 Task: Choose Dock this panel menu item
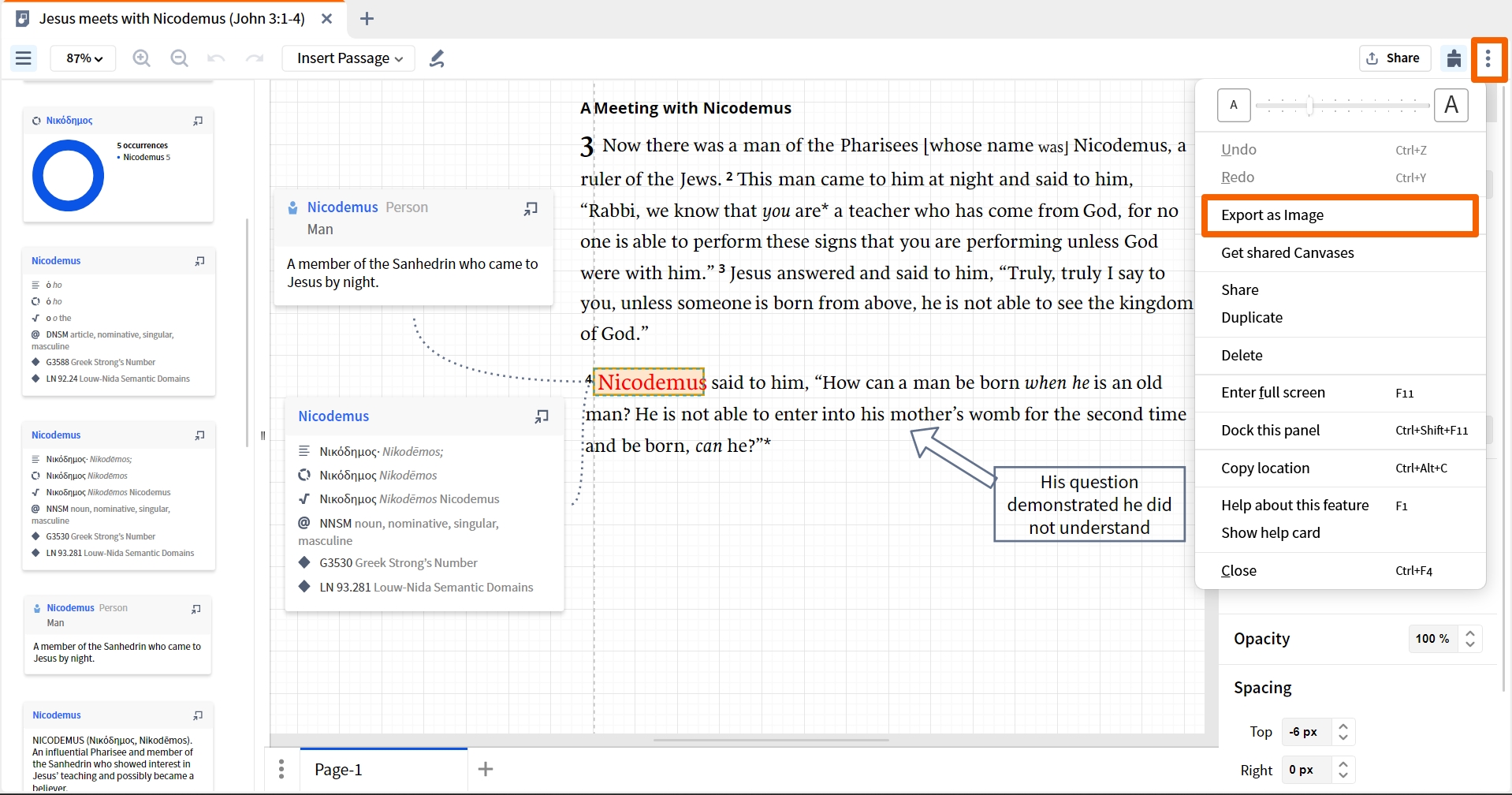1340,431
